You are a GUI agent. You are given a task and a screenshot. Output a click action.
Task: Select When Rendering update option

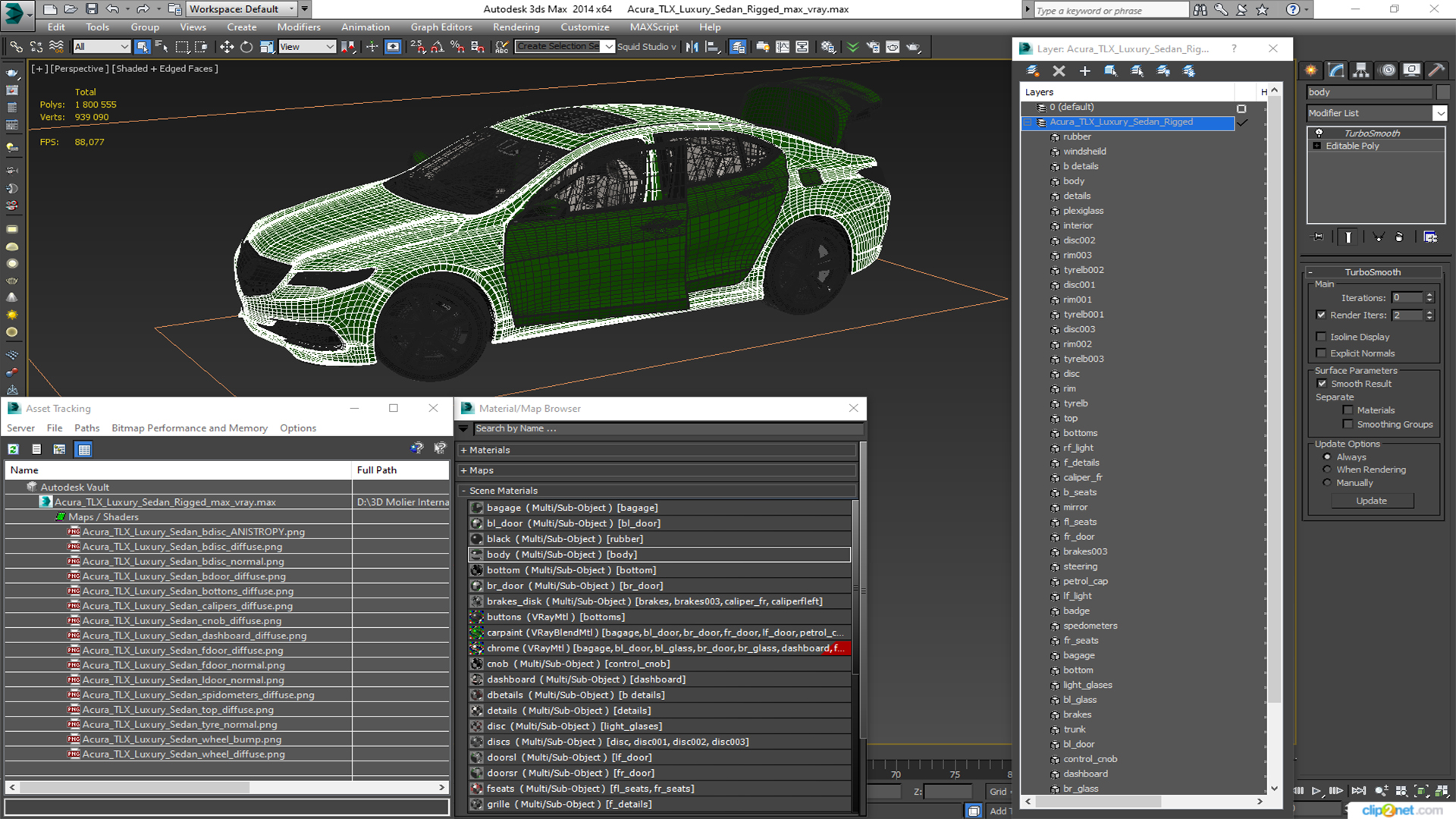(1327, 470)
